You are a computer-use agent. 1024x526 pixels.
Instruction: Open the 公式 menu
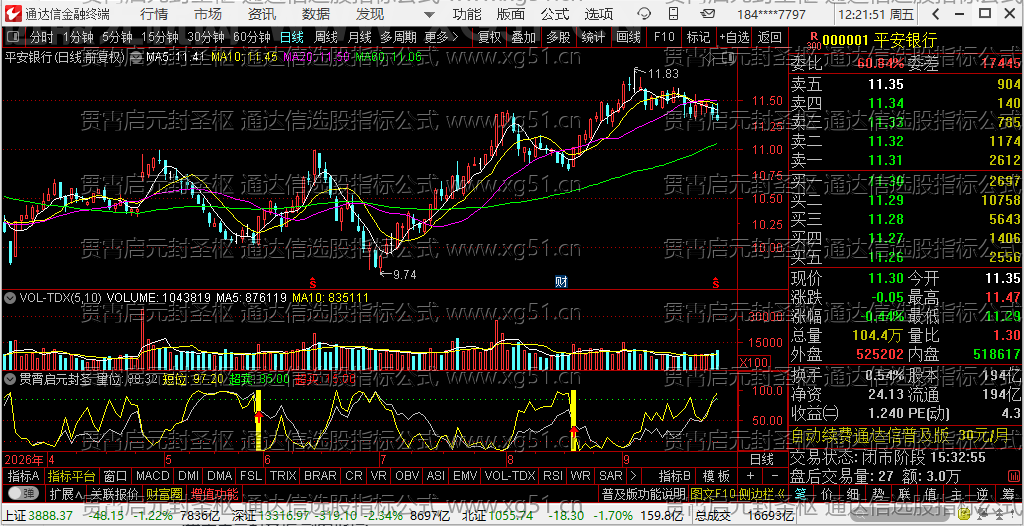pos(554,14)
